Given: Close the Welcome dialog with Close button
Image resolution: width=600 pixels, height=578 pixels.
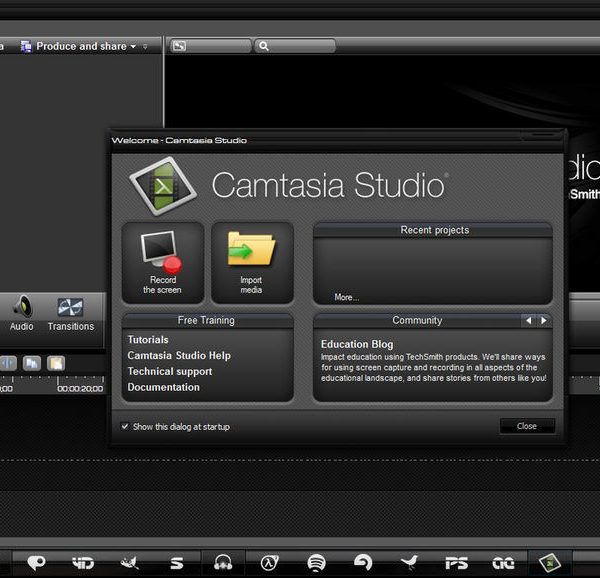Looking at the screenshot, I should (527, 426).
